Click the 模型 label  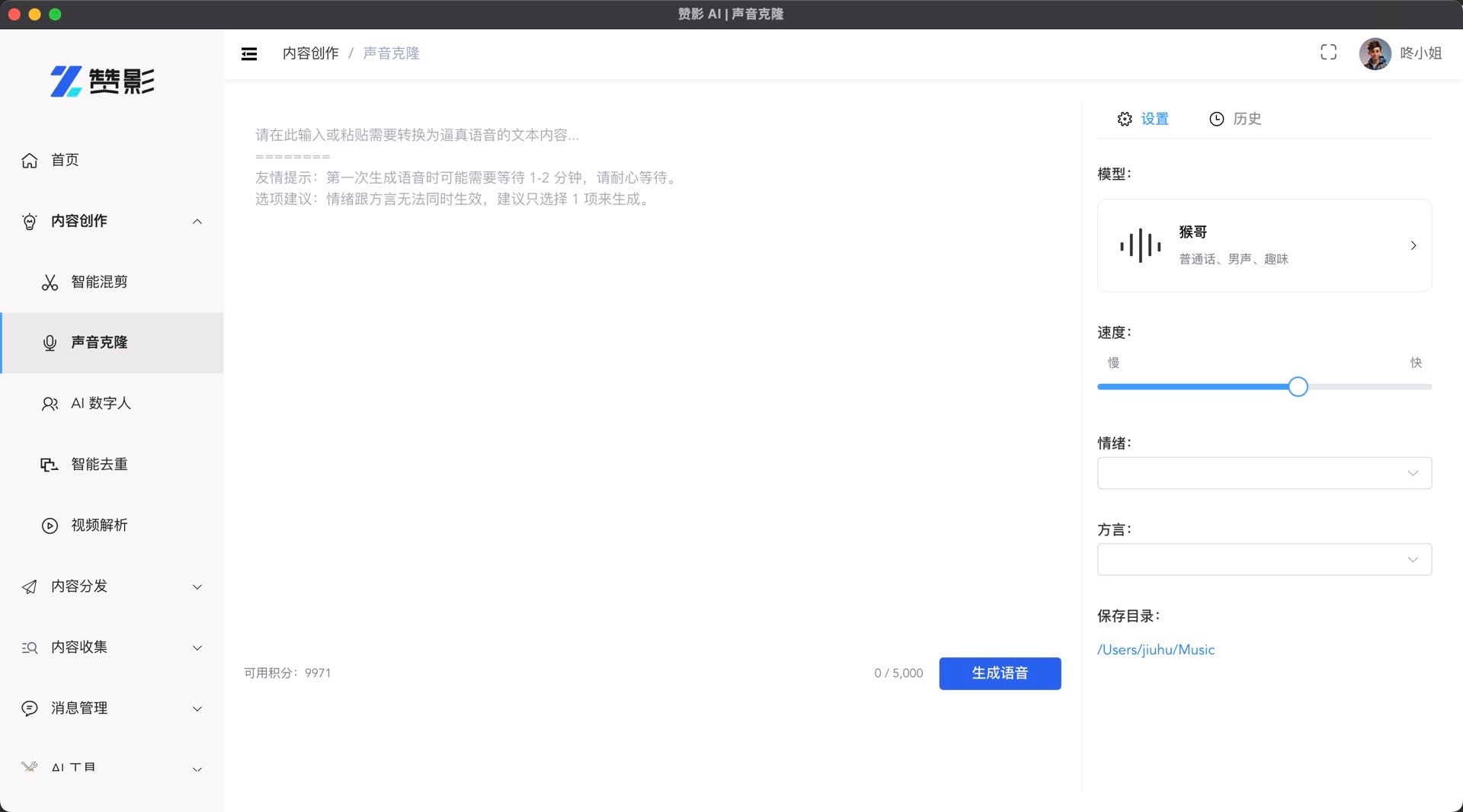coord(1115,174)
